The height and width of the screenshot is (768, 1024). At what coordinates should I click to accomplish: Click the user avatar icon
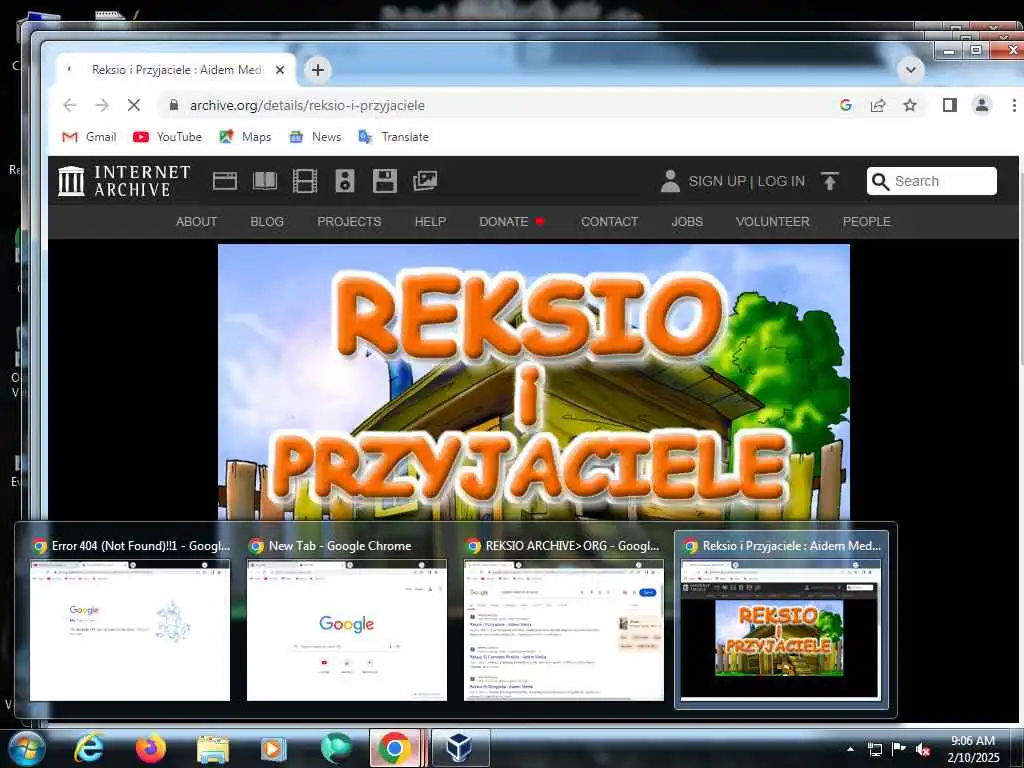tap(670, 181)
